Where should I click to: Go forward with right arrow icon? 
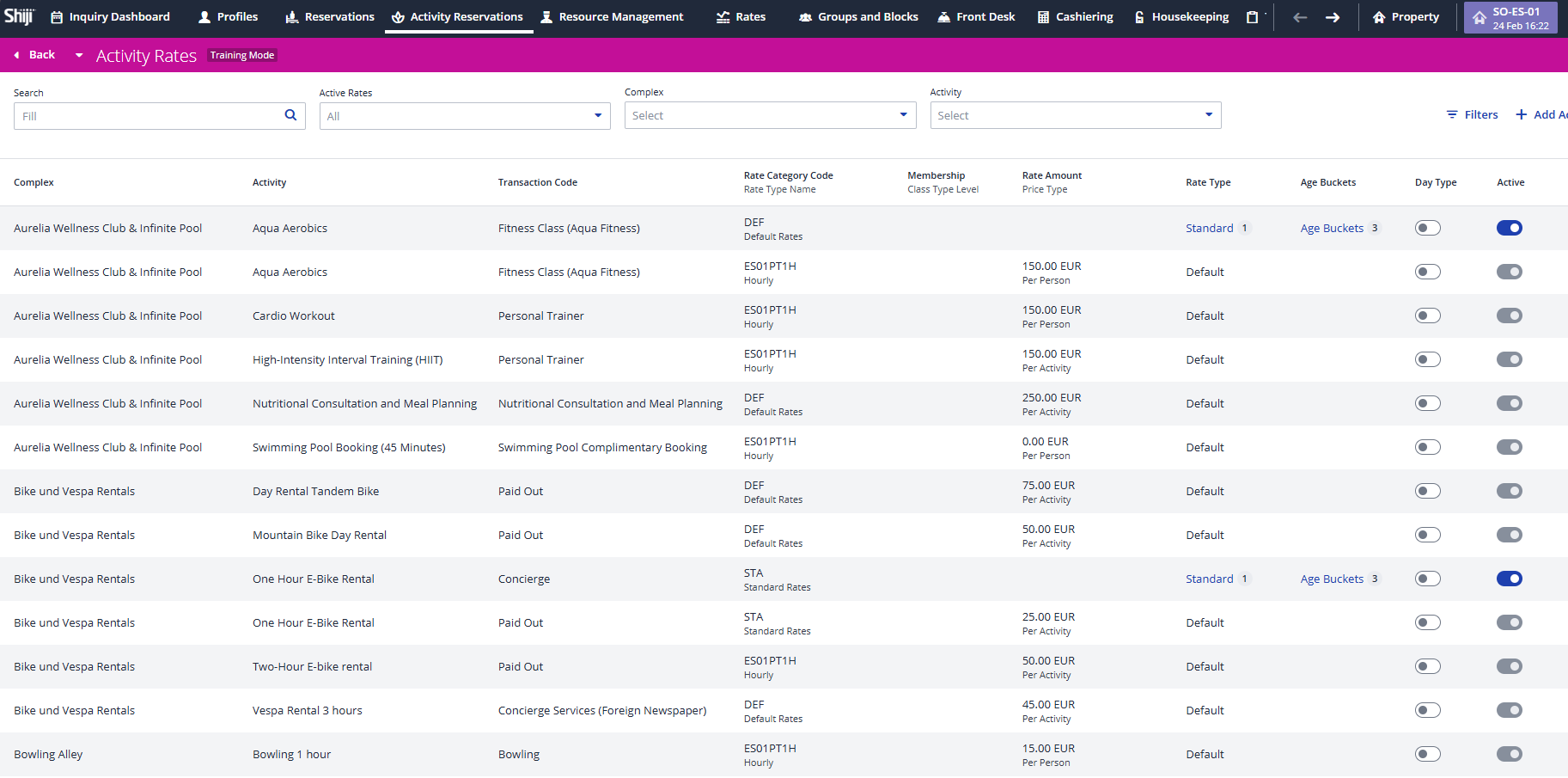1333,17
